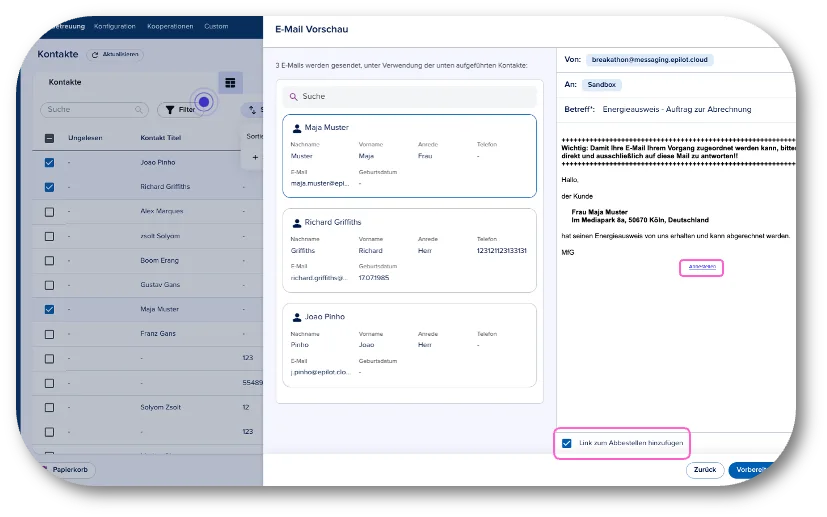
Task: Click the refresh icon on Aktualisieren
Action: pos(95,55)
